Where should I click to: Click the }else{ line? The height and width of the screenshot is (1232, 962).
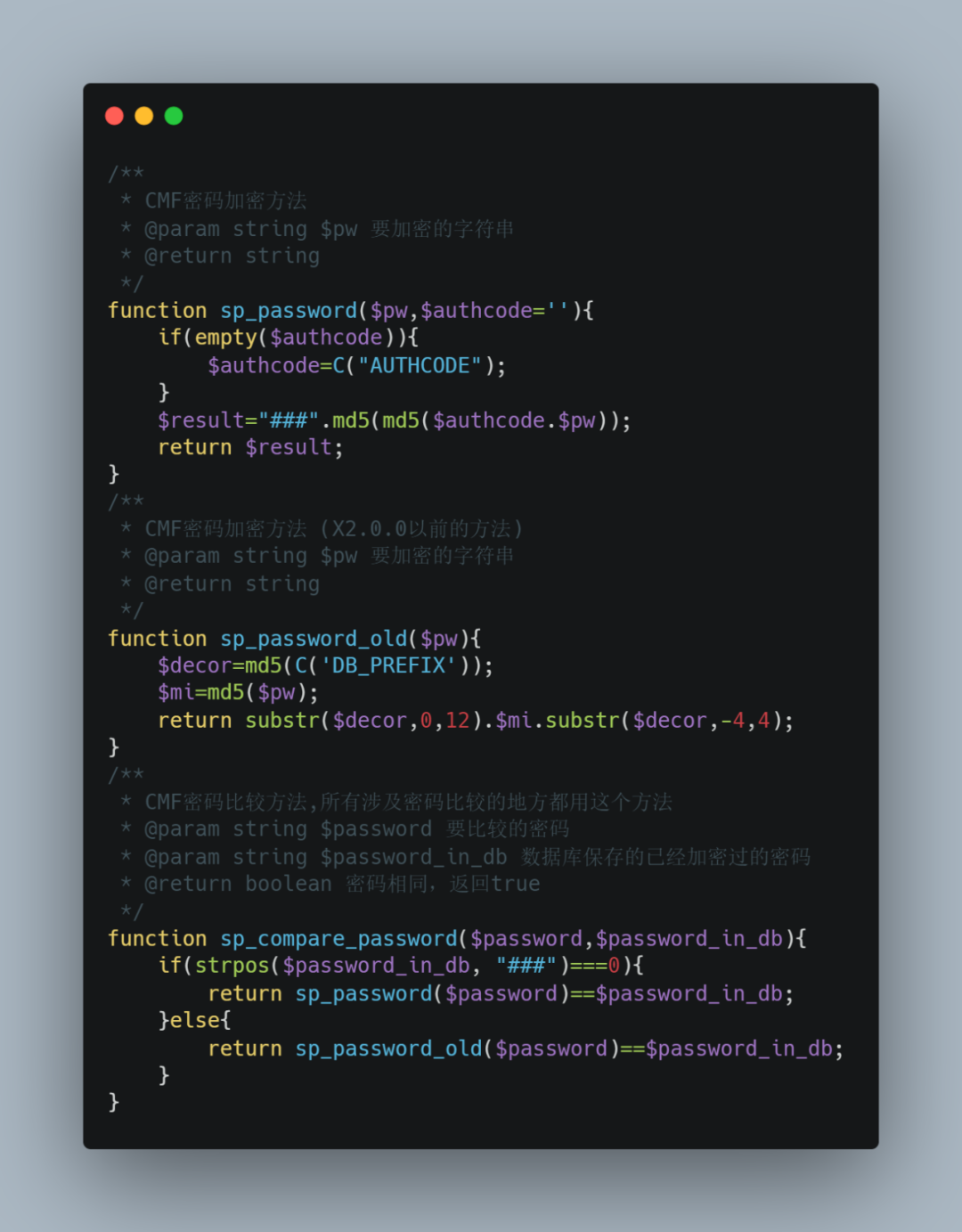pos(195,1020)
